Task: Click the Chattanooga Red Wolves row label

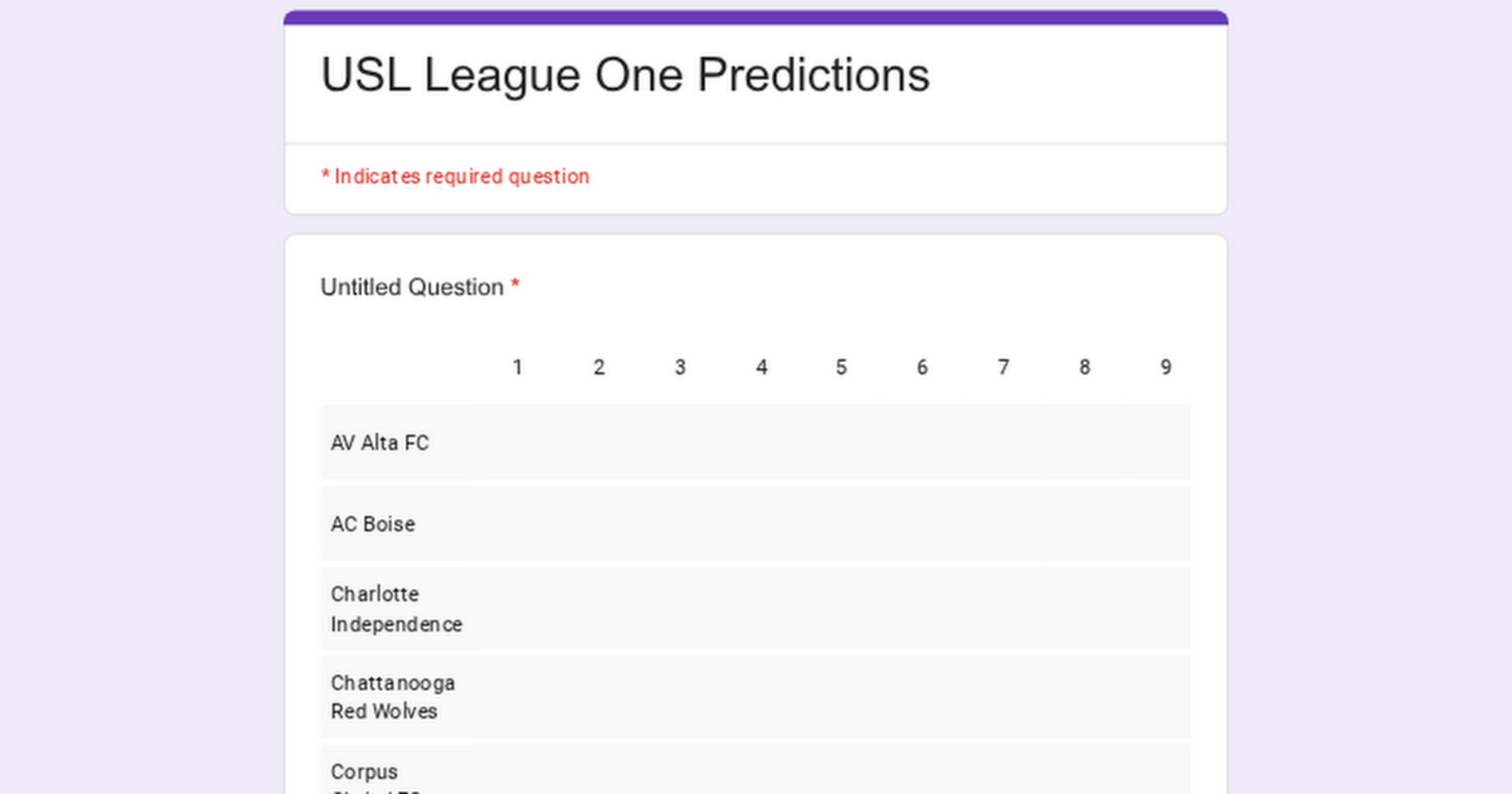Action: [392, 696]
